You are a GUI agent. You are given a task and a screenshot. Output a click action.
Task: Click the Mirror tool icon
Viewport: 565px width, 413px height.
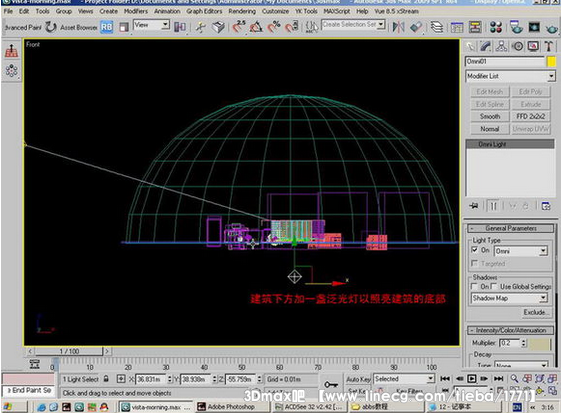[x=398, y=27]
